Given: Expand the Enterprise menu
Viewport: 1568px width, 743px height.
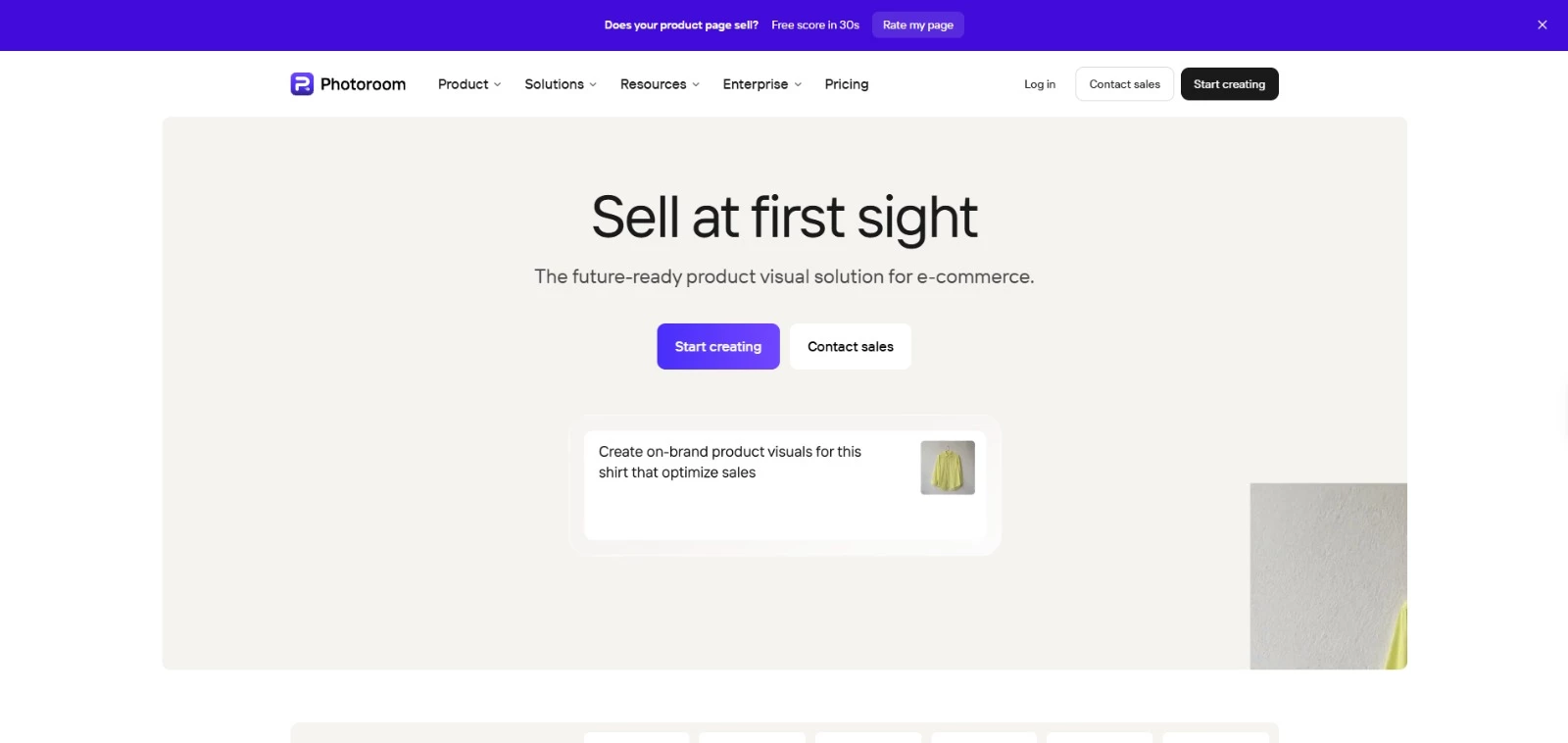Looking at the screenshot, I should [x=762, y=84].
